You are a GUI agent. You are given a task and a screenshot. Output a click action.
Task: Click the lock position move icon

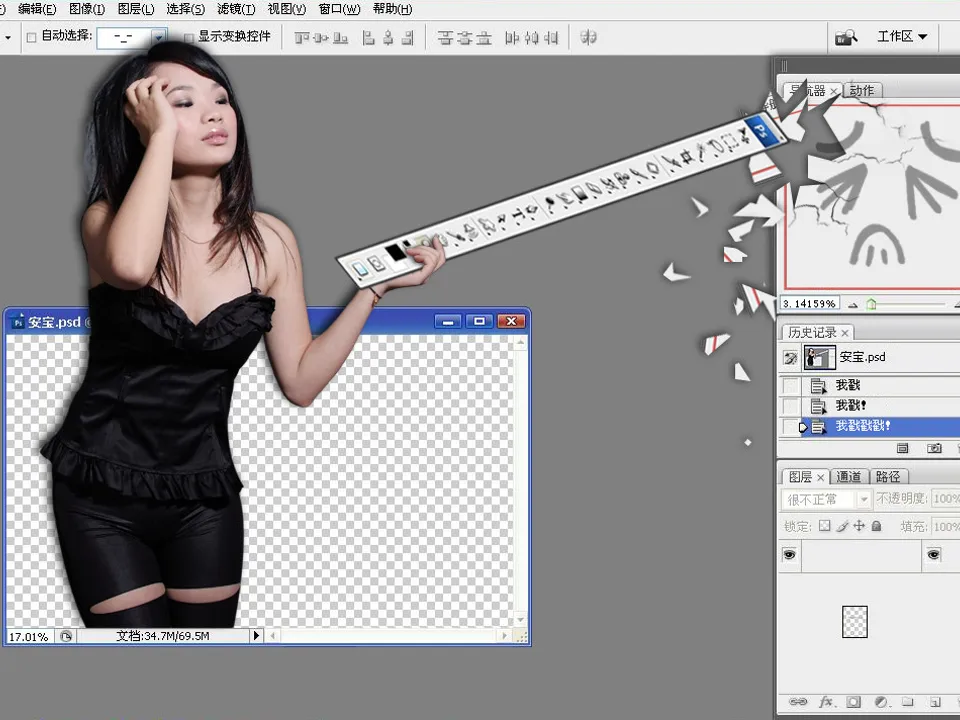(x=859, y=526)
